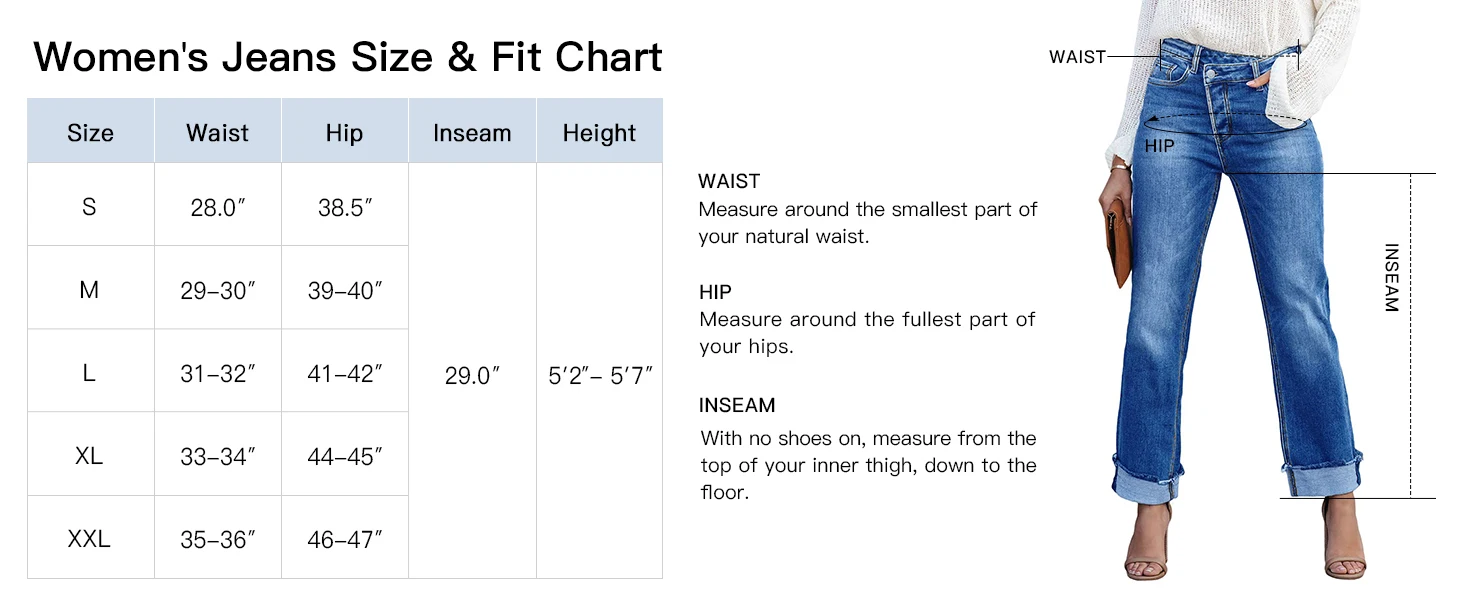The height and width of the screenshot is (600, 1464).
Task: Select the XXL size cell
Action: point(90,539)
